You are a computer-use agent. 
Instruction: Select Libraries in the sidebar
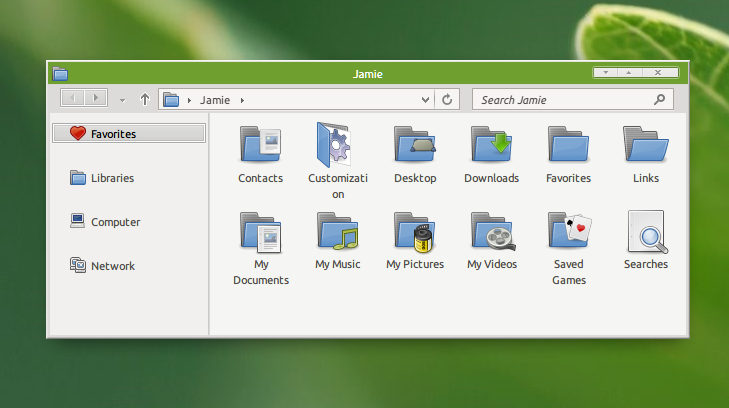pos(112,178)
